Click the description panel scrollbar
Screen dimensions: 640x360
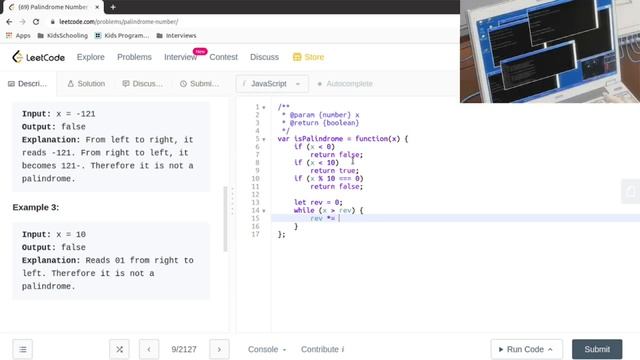225,219
